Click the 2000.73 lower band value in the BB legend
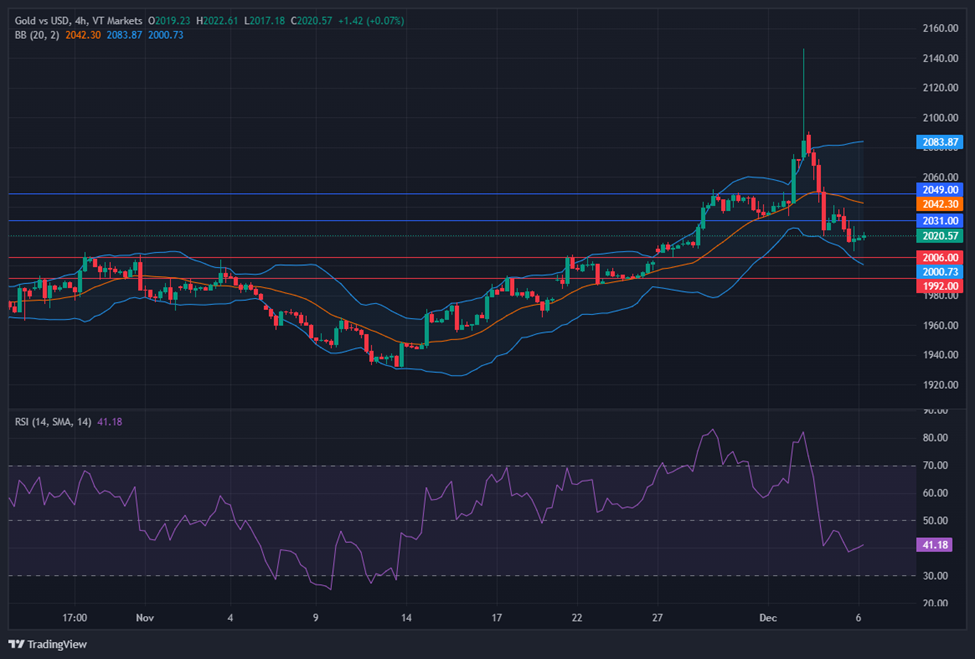The image size is (975, 659). tap(165, 35)
